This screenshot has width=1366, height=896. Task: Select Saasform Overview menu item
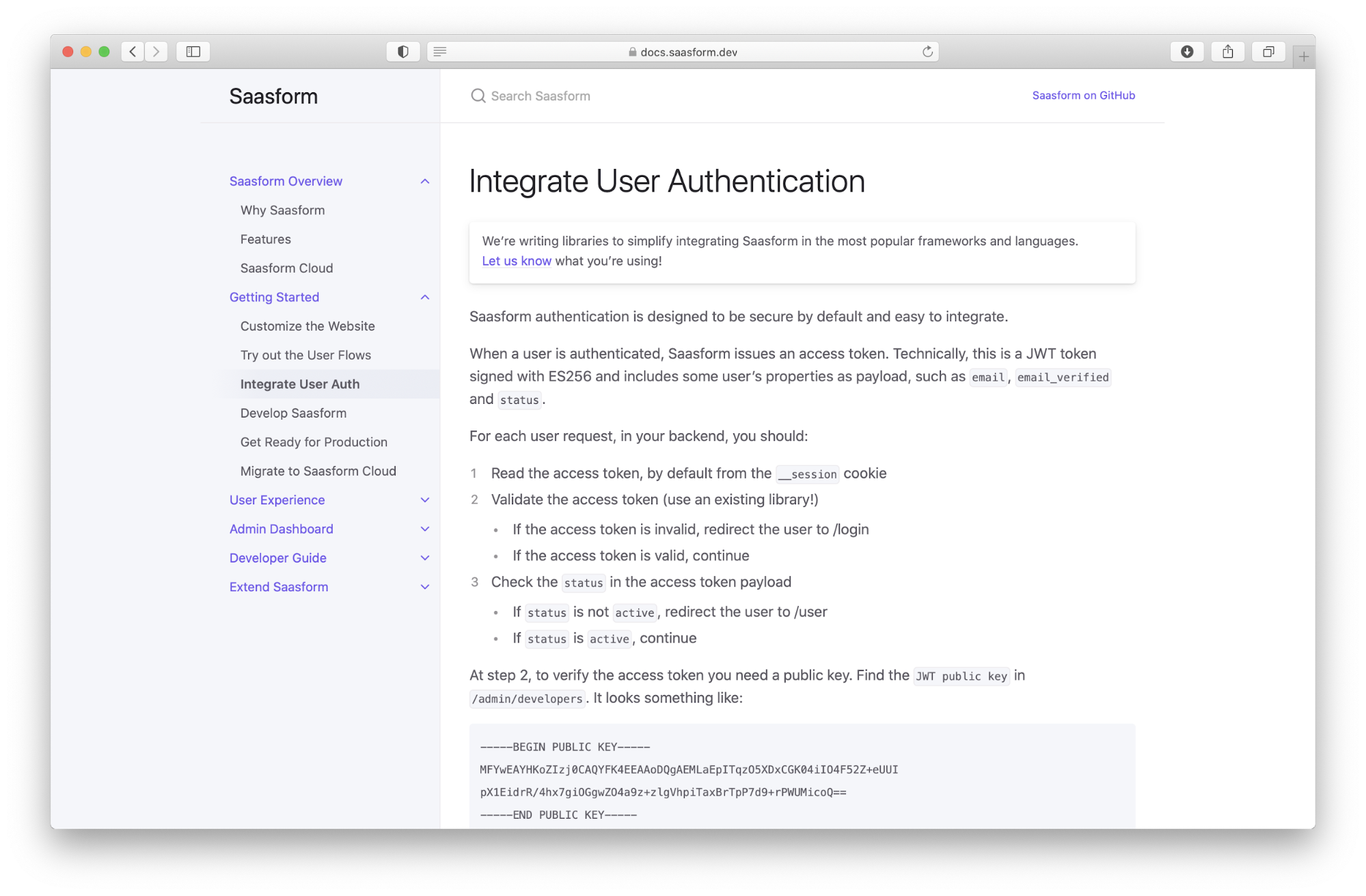click(x=285, y=181)
